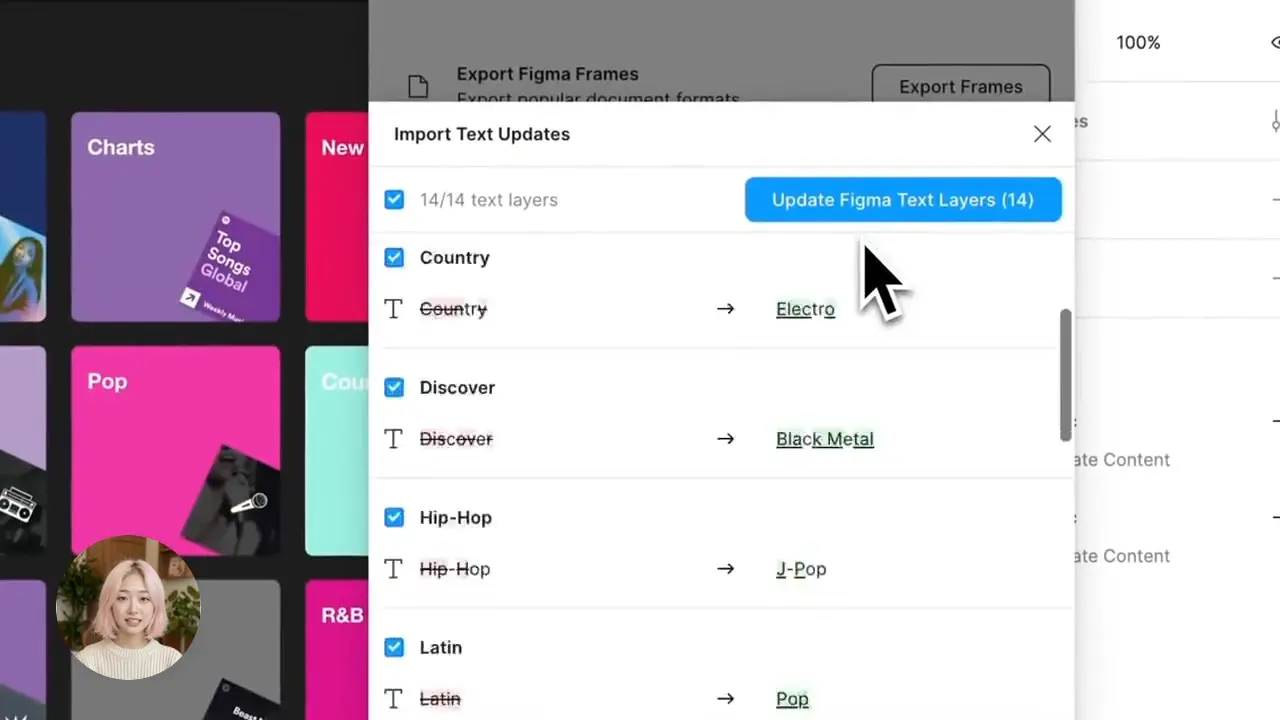Disable the "Latin" layer checkbox

click(x=394, y=647)
